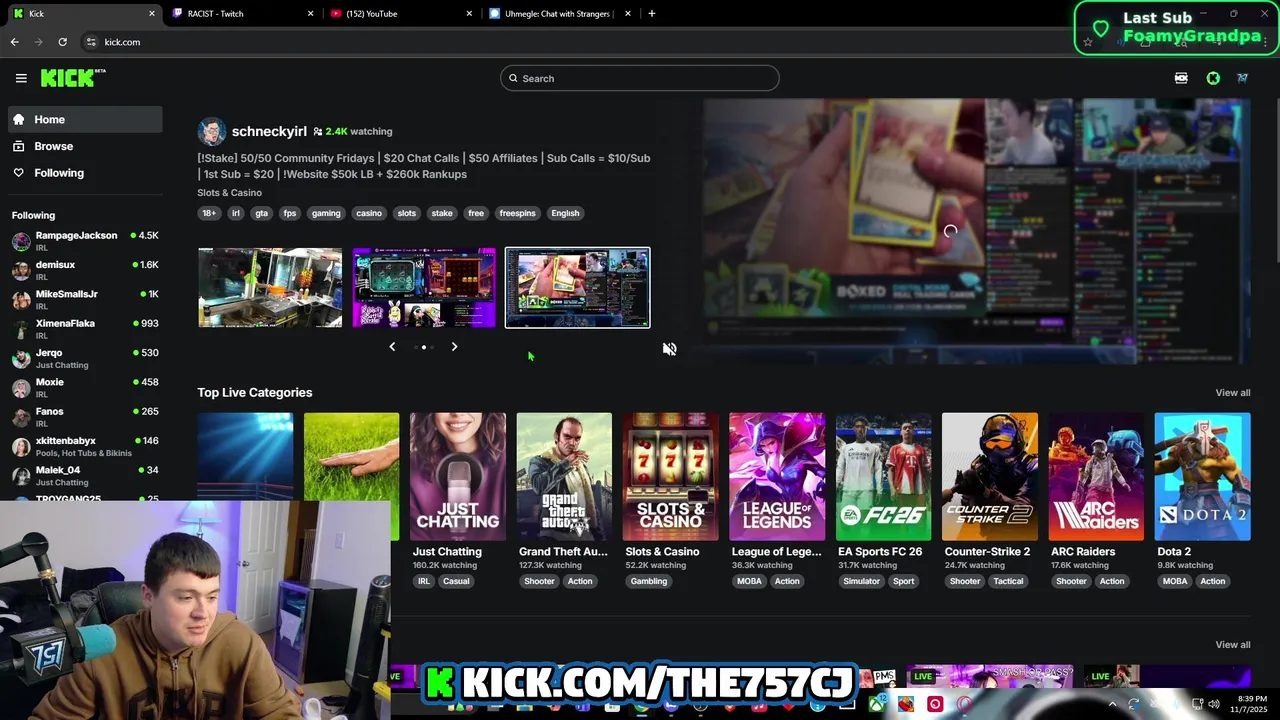Go back with the browser back arrow
The width and height of the screenshot is (1280, 720).
14,42
